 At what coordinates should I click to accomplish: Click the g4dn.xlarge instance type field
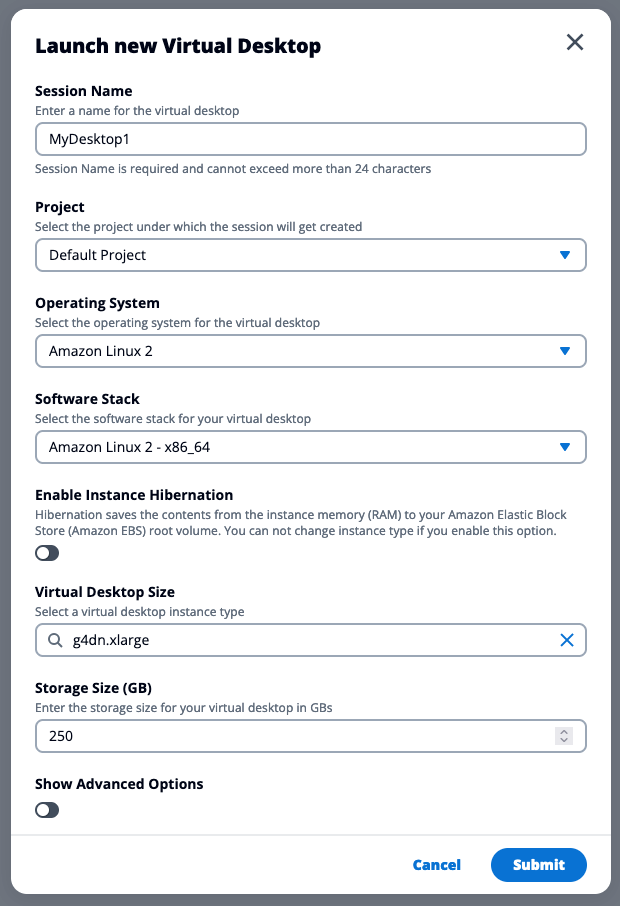tap(300, 640)
